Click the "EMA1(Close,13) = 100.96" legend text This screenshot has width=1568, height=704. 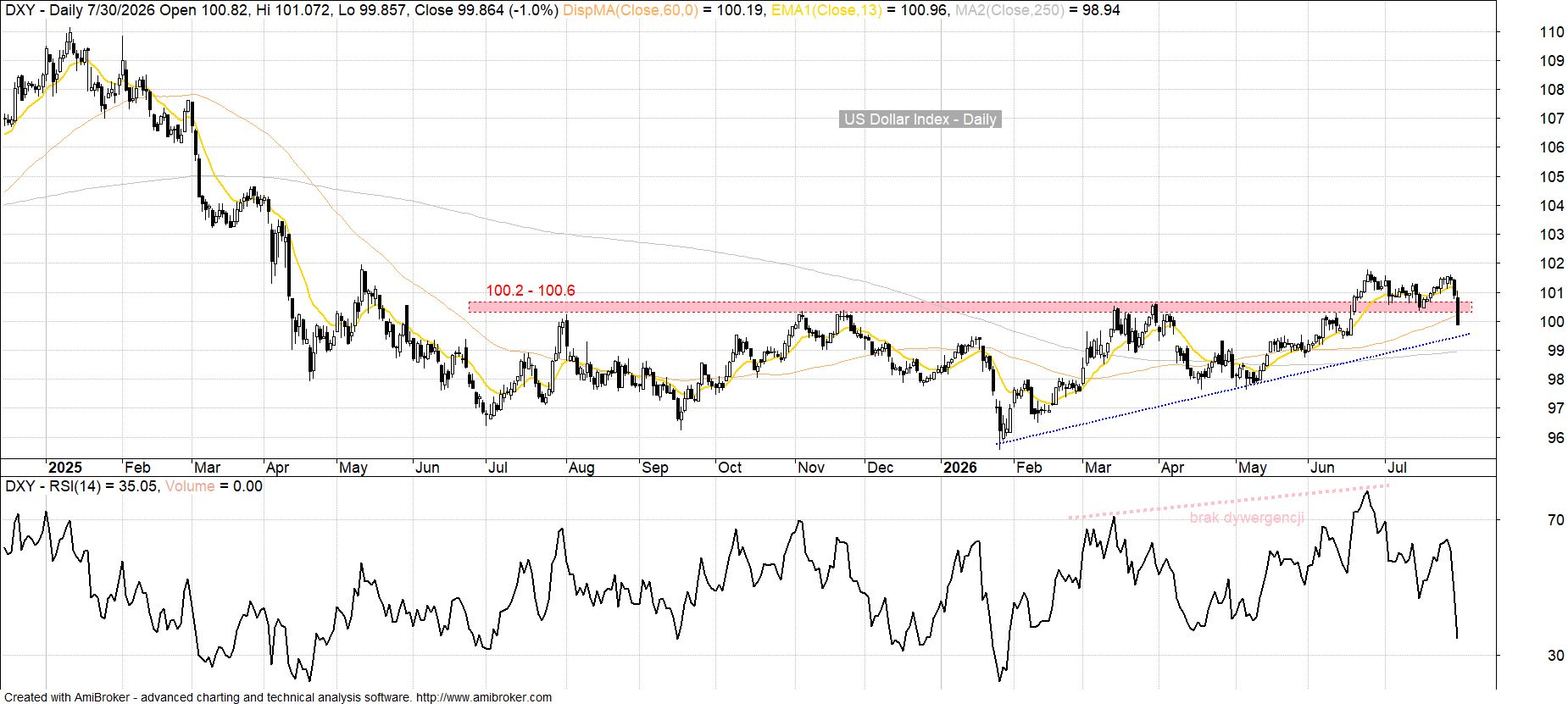859,10
